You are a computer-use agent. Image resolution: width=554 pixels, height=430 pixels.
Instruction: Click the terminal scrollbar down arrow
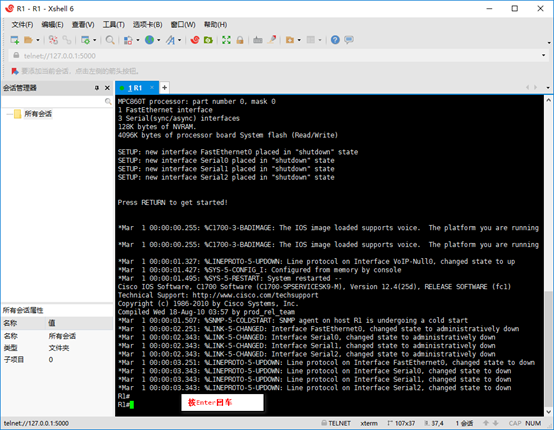(x=548, y=412)
